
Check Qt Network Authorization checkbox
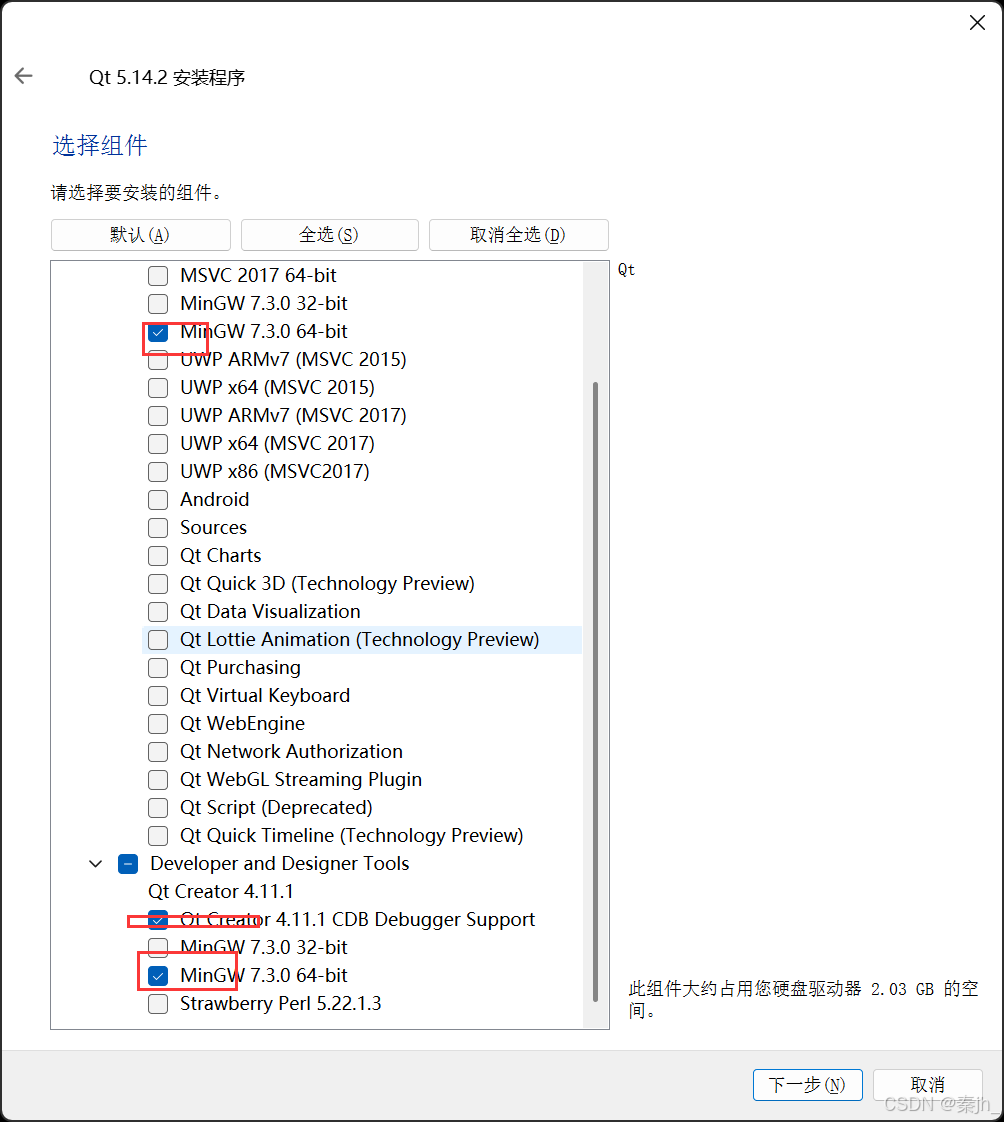157,752
